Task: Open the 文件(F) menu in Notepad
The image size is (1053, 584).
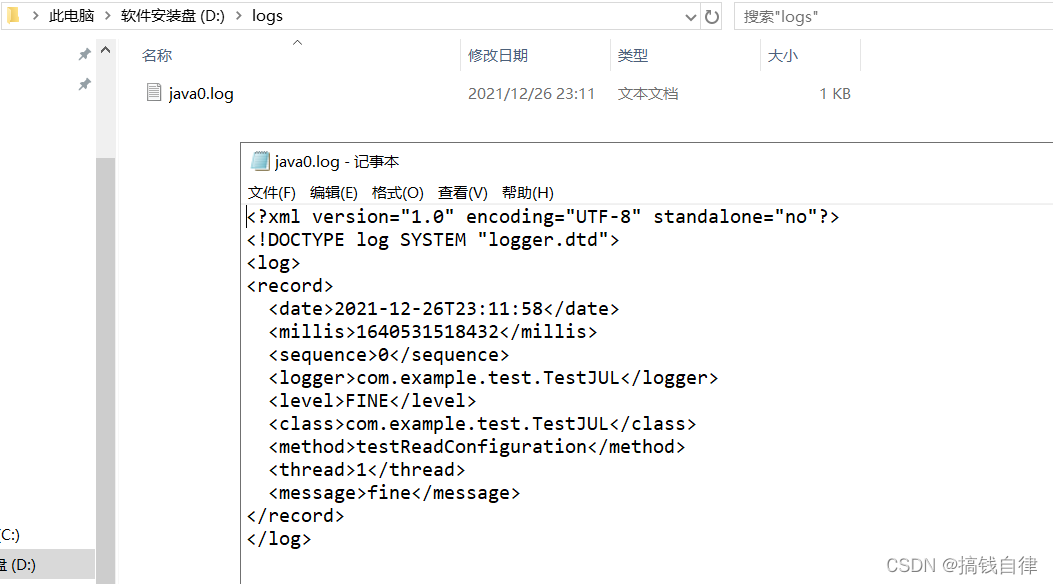Action: (271, 193)
